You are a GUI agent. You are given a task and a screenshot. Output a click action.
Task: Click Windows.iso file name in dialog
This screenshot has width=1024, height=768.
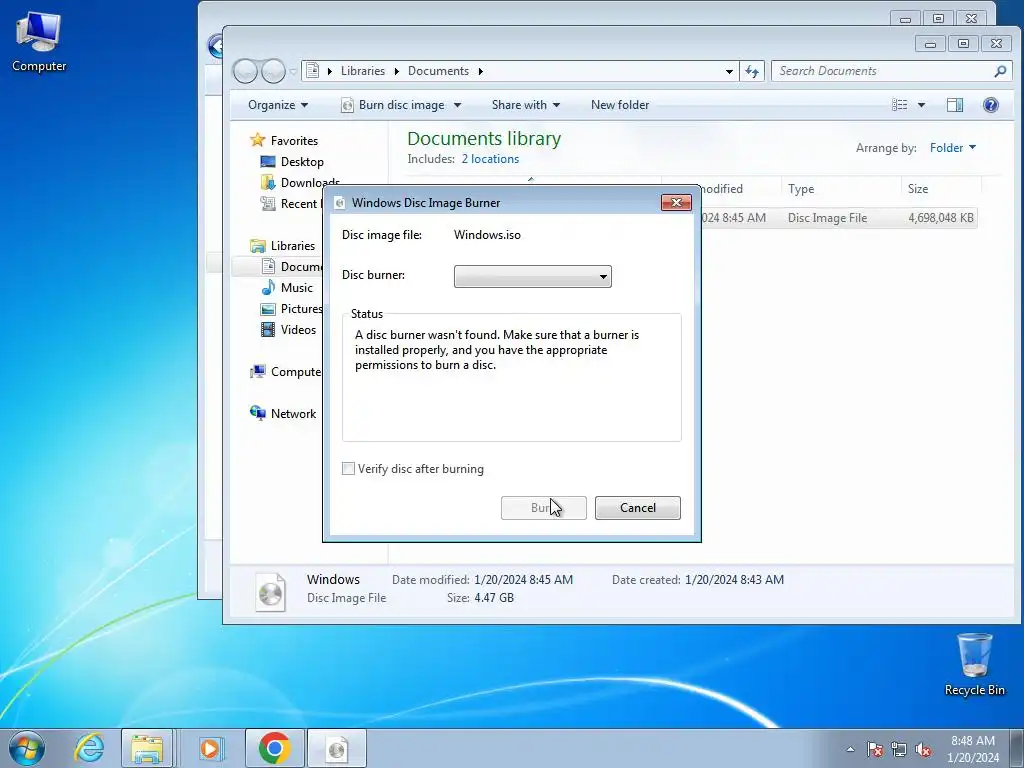487,234
